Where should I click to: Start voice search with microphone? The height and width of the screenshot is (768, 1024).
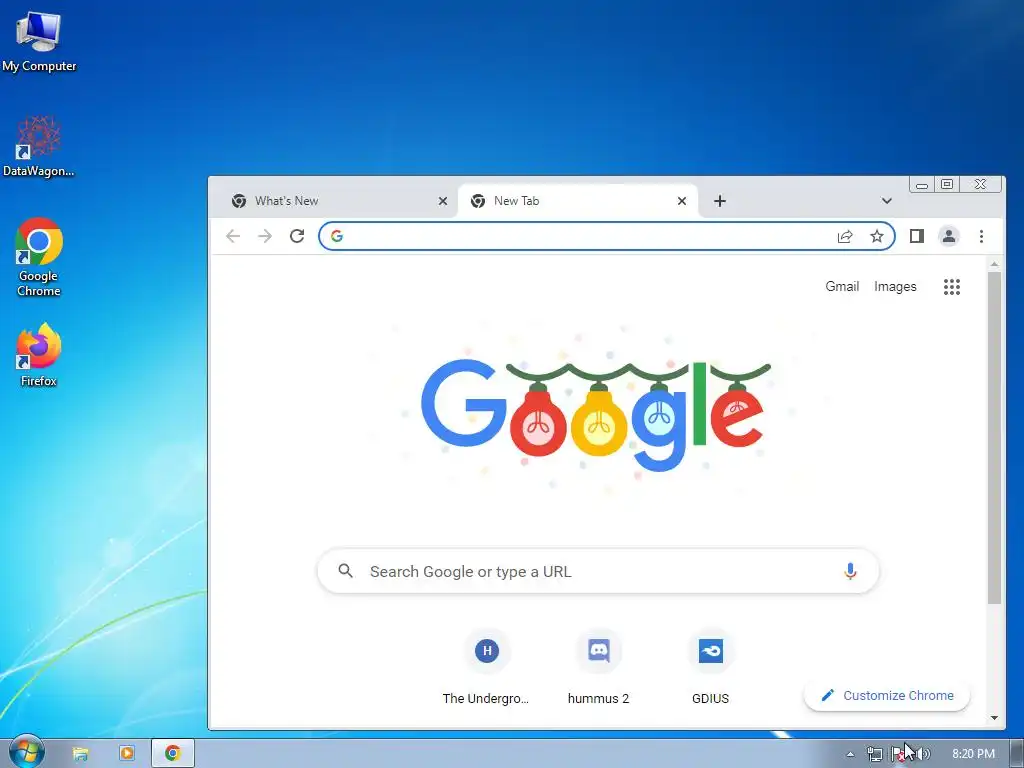click(850, 571)
